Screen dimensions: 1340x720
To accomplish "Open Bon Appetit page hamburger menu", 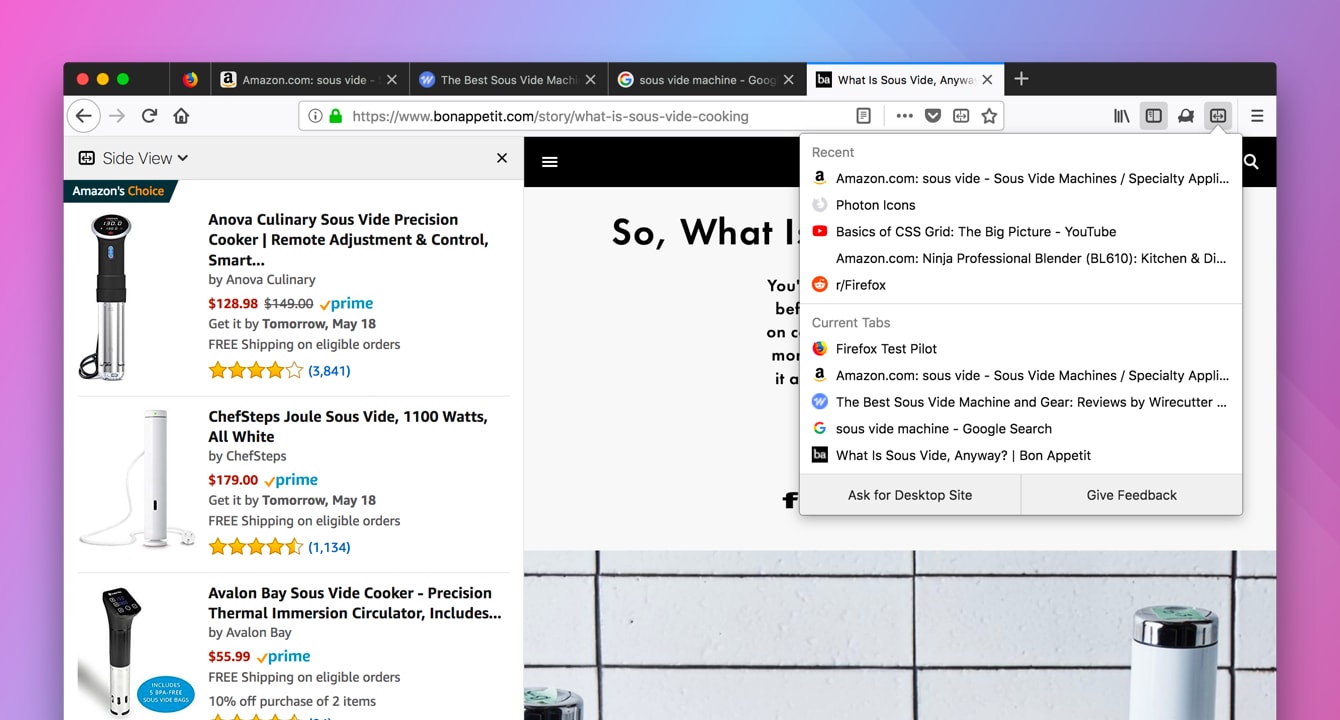I will [549, 161].
